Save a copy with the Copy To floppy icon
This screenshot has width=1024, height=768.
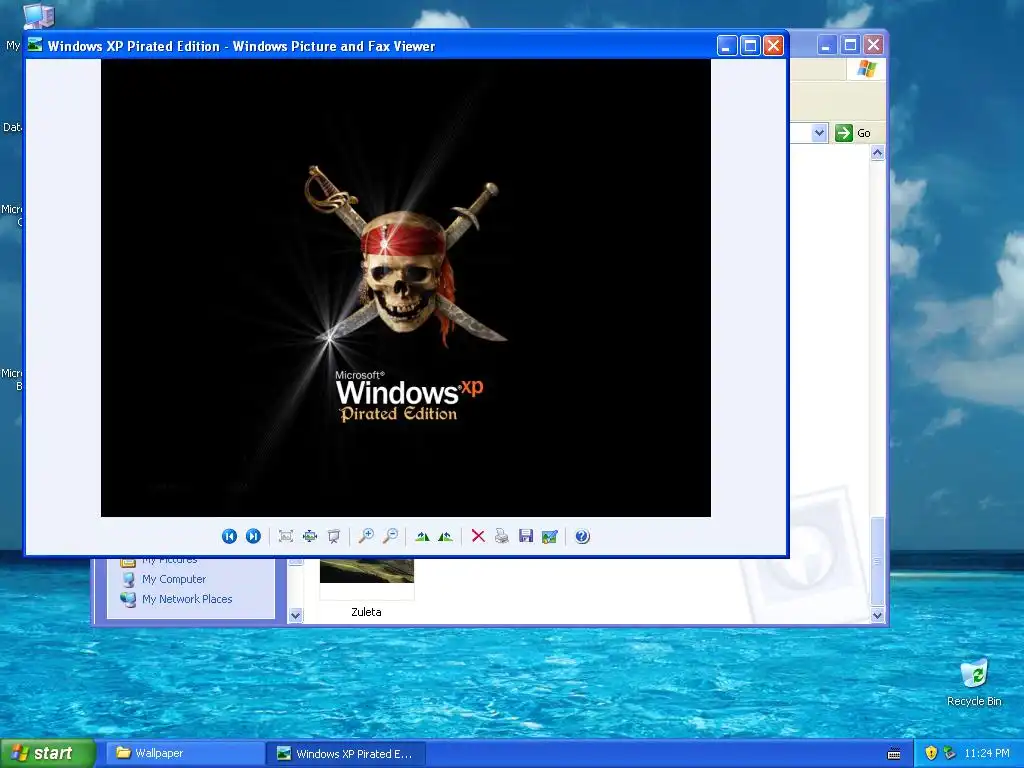(x=526, y=536)
